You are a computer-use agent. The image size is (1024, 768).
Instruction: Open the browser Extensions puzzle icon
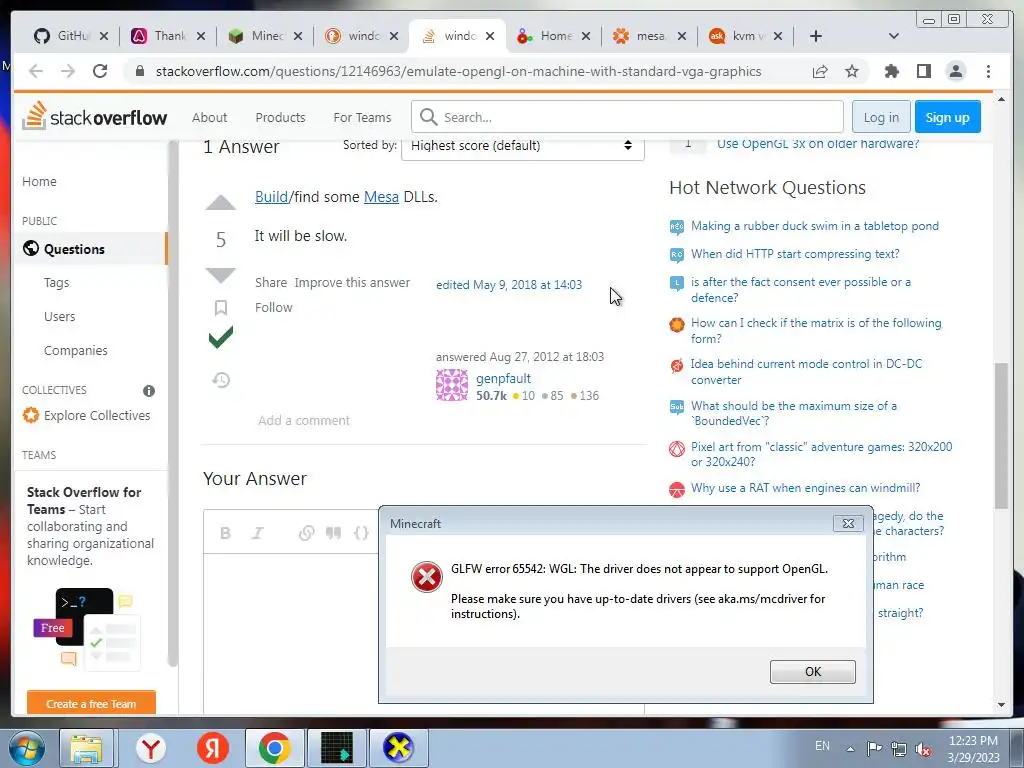(x=891, y=71)
